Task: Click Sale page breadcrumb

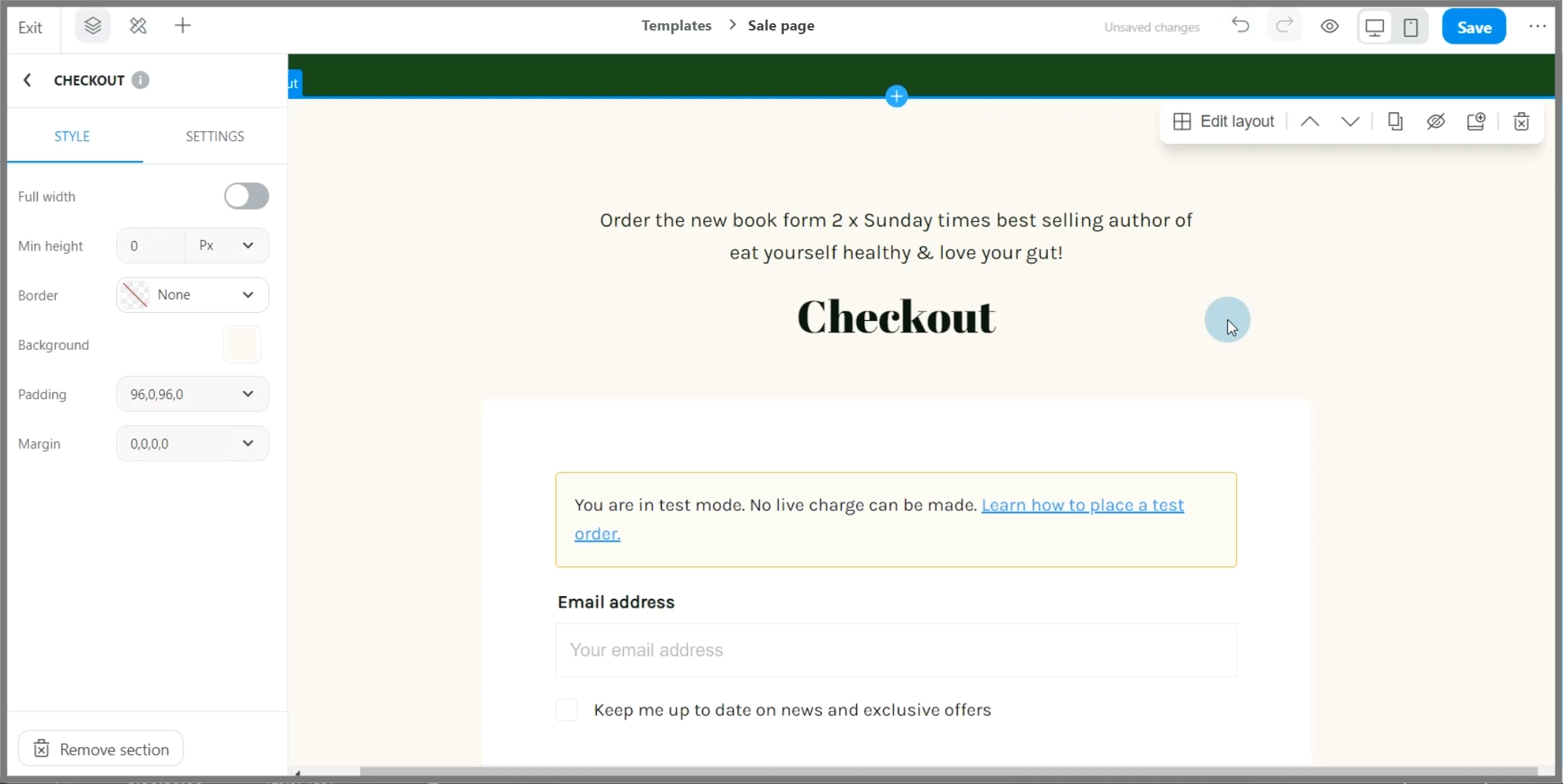Action: coord(781,25)
